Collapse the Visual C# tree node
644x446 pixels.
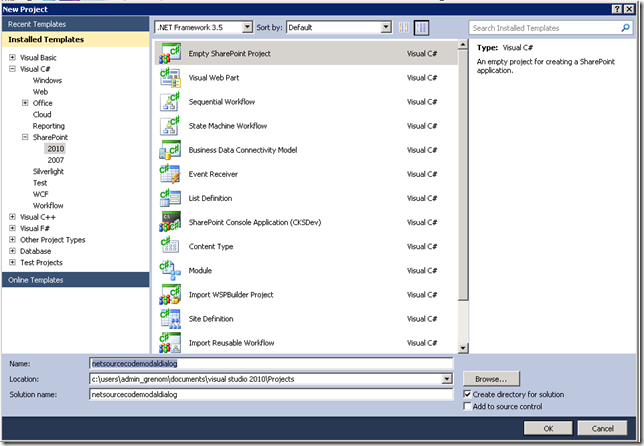pyautogui.click(x=12, y=69)
